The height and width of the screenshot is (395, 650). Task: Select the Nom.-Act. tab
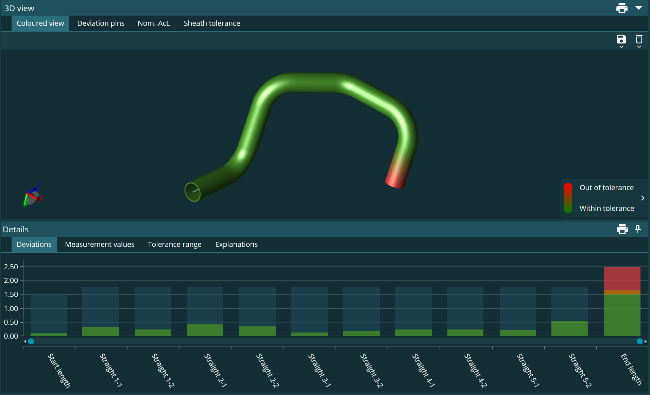154,24
